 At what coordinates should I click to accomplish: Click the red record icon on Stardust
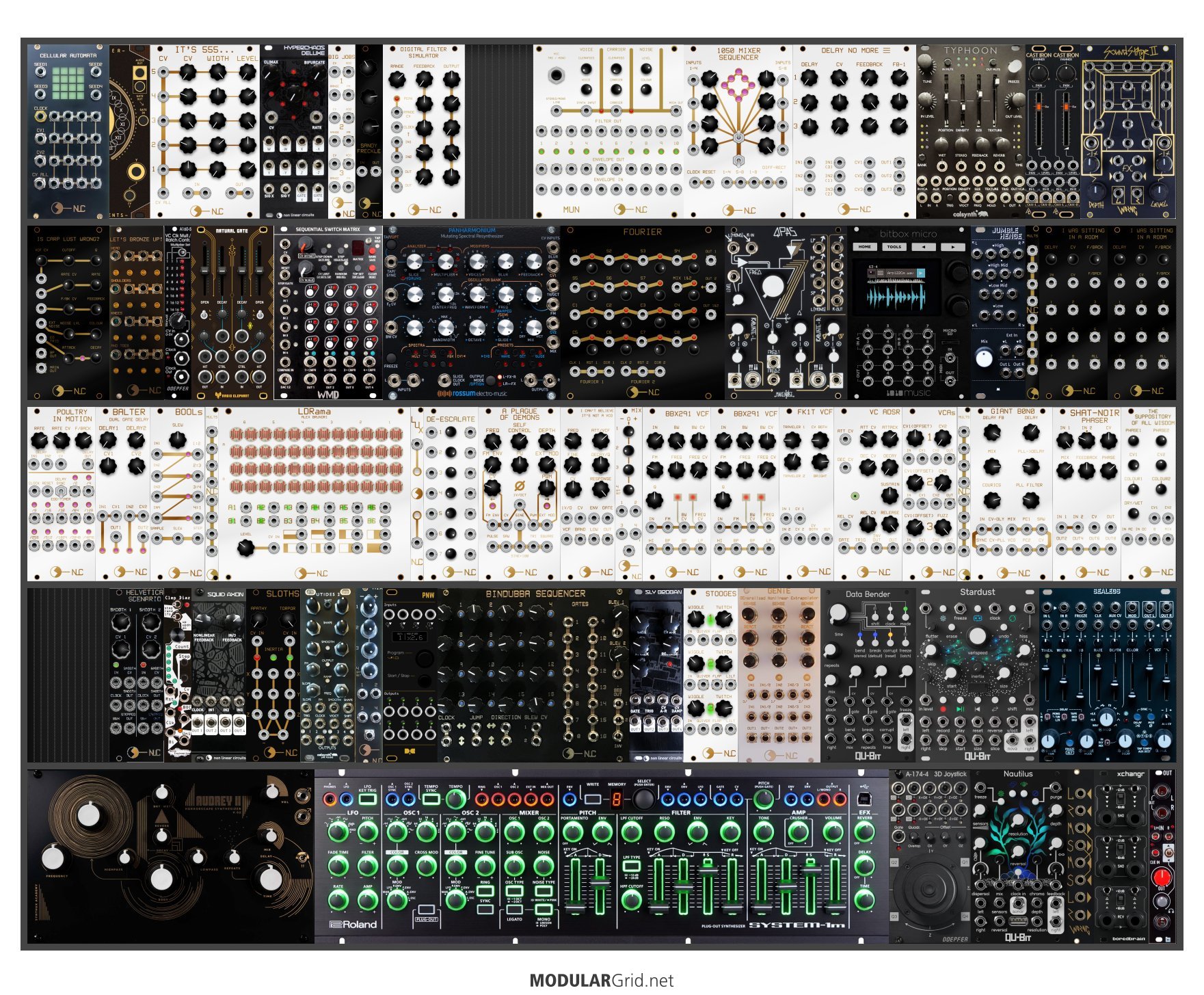[x=943, y=709]
